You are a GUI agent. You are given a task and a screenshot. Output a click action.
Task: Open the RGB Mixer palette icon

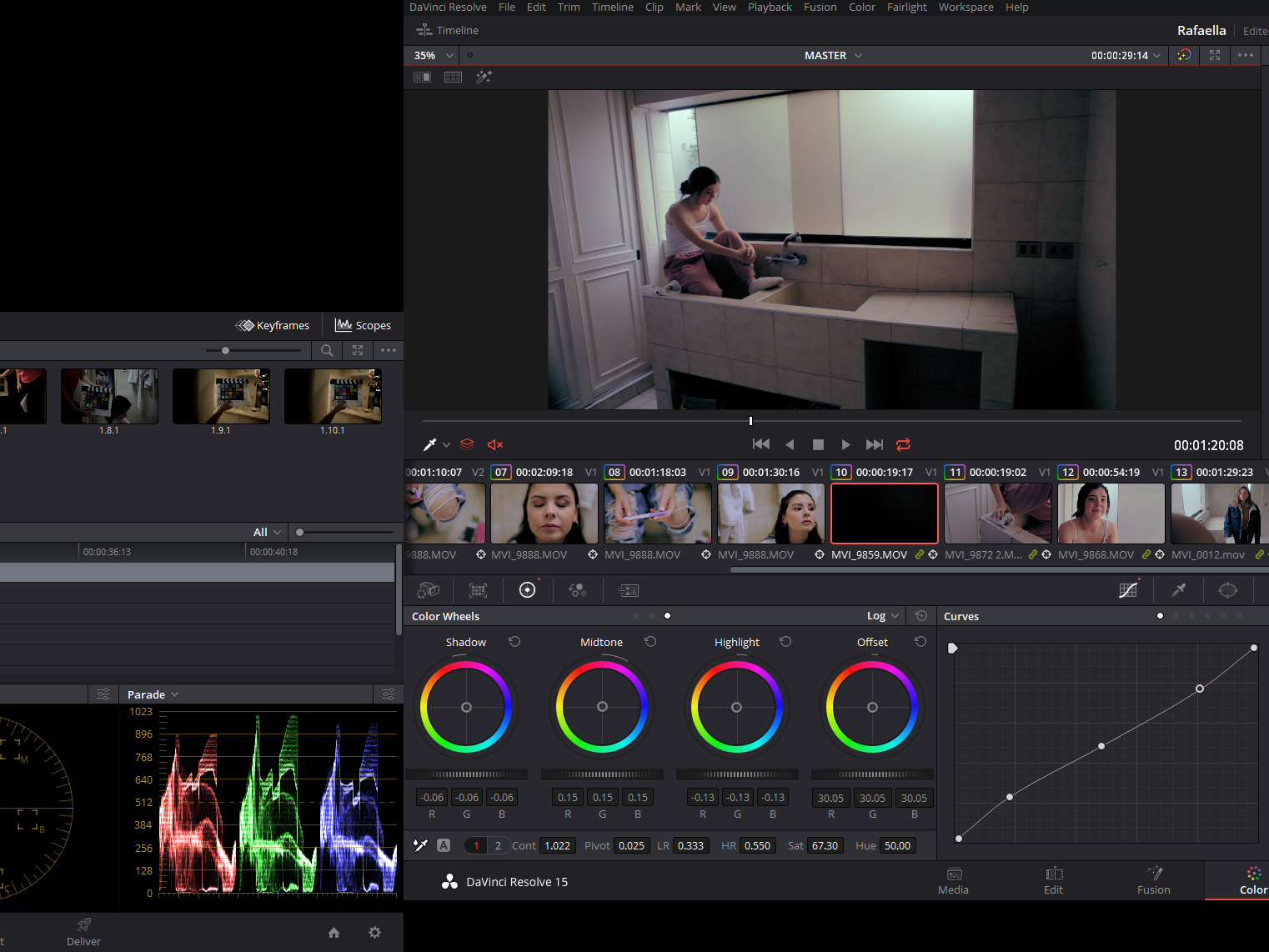click(578, 590)
